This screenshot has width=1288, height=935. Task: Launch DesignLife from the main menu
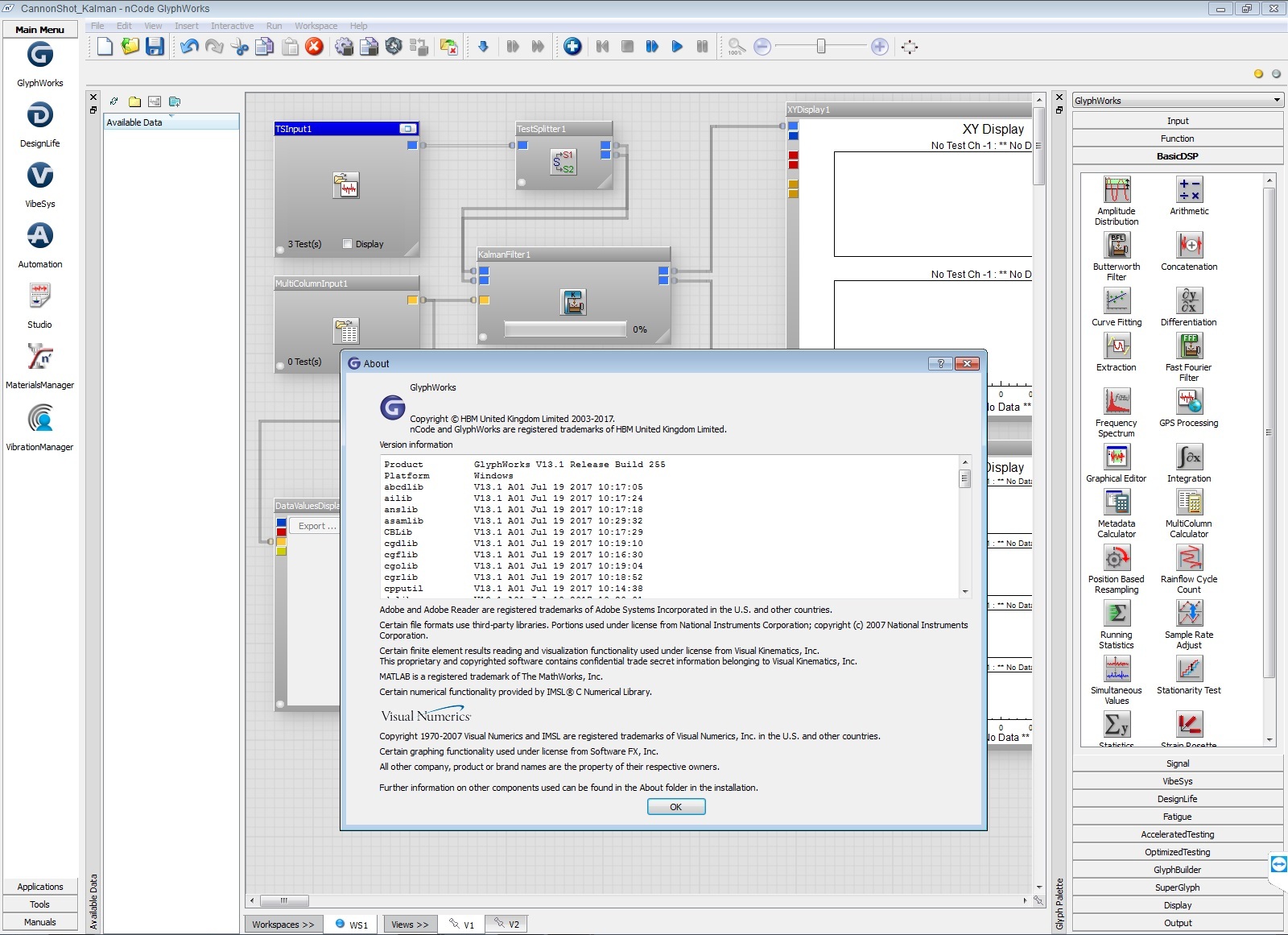click(x=40, y=115)
